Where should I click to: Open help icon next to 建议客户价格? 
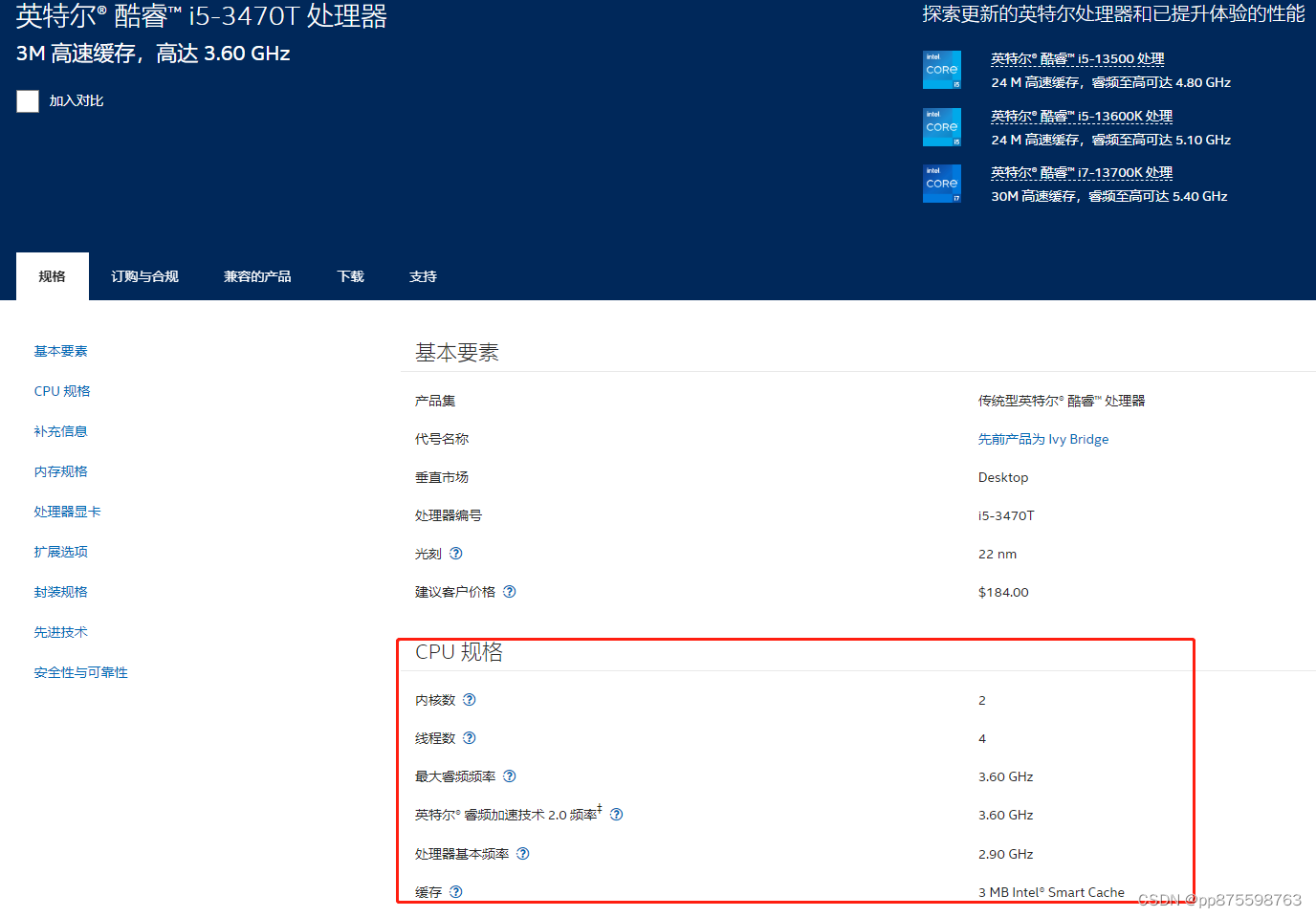pos(510,592)
